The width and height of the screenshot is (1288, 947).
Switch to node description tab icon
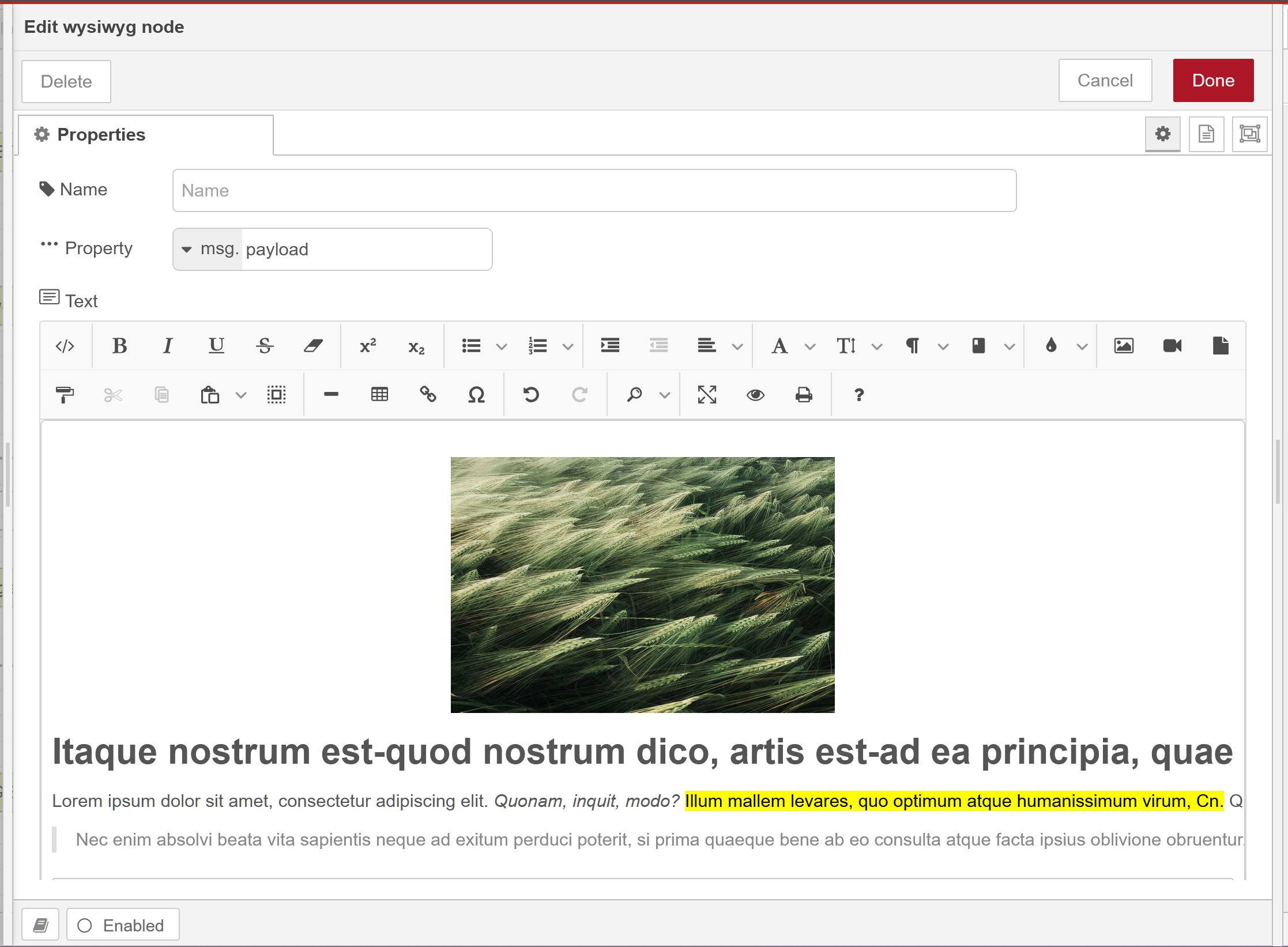pyautogui.click(x=1206, y=134)
